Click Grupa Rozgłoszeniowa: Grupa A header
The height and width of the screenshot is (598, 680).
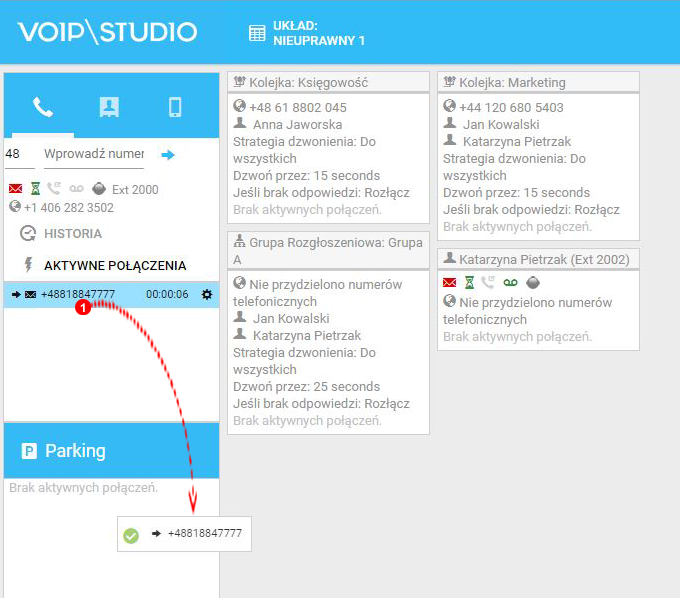(x=328, y=251)
